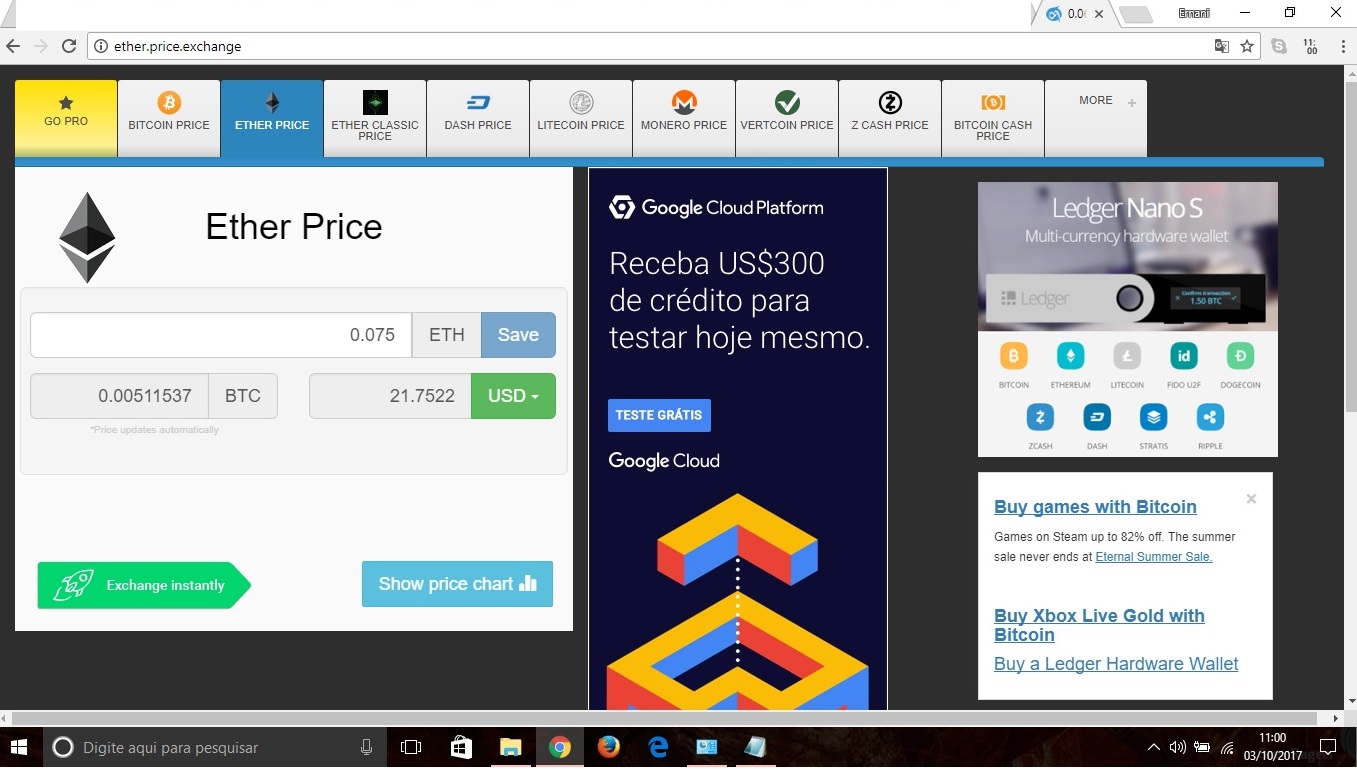Open Ether Classic Price tab
The height and width of the screenshot is (769, 1357).
(x=375, y=118)
